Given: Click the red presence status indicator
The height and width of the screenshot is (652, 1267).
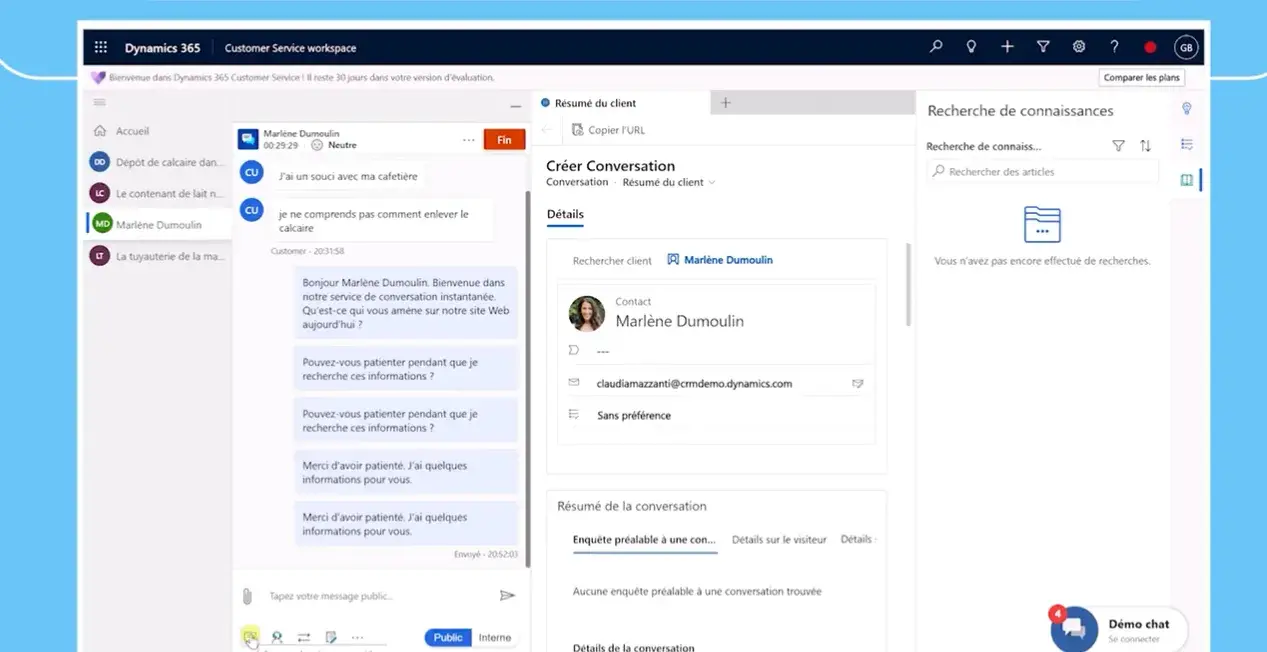Looking at the screenshot, I should tap(1150, 47).
